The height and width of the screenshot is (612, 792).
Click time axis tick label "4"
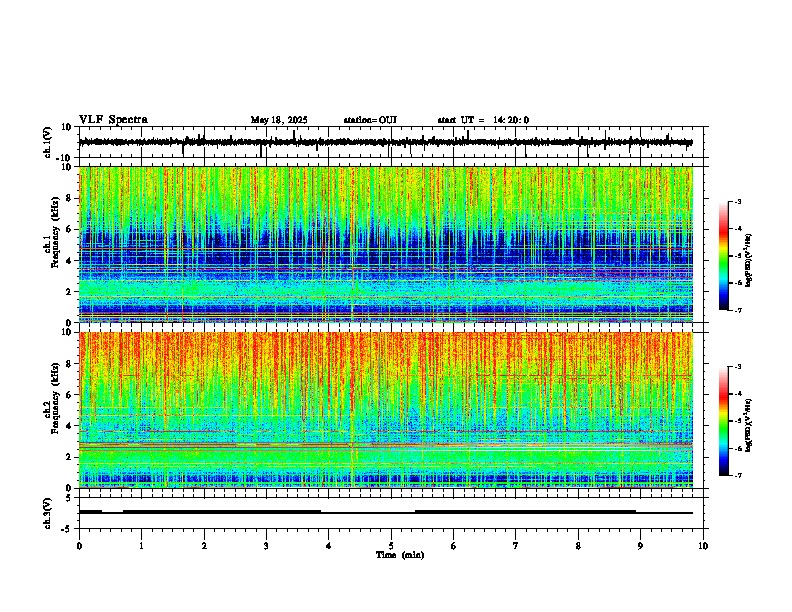[x=329, y=545]
